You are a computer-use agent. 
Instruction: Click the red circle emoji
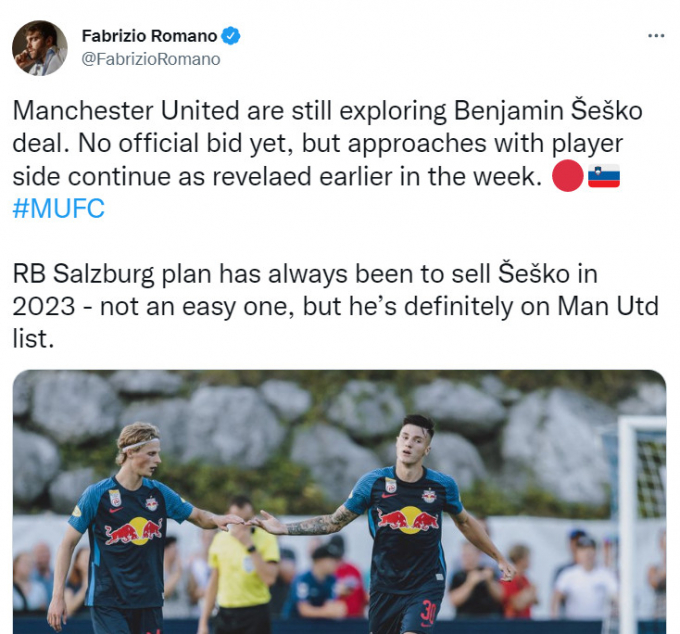568,176
